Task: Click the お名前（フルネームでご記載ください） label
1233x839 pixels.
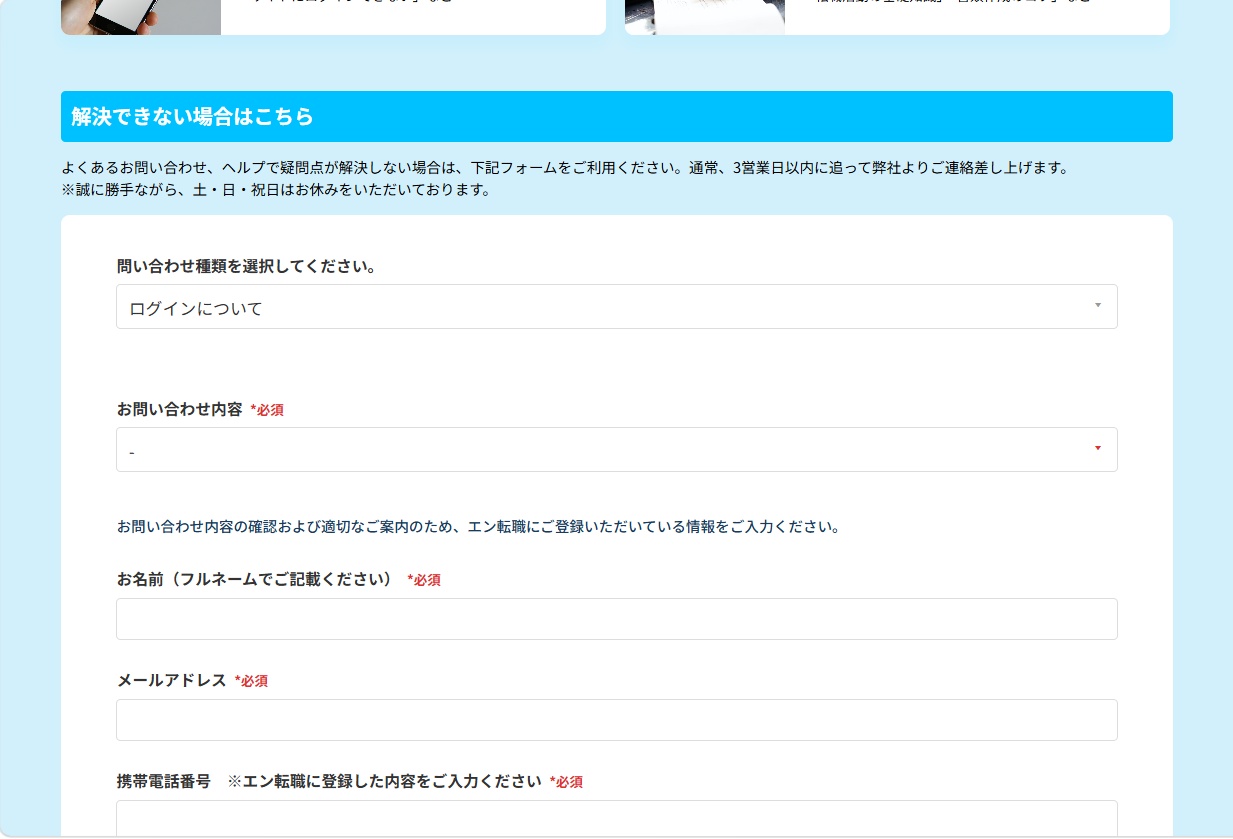Action: (x=258, y=579)
